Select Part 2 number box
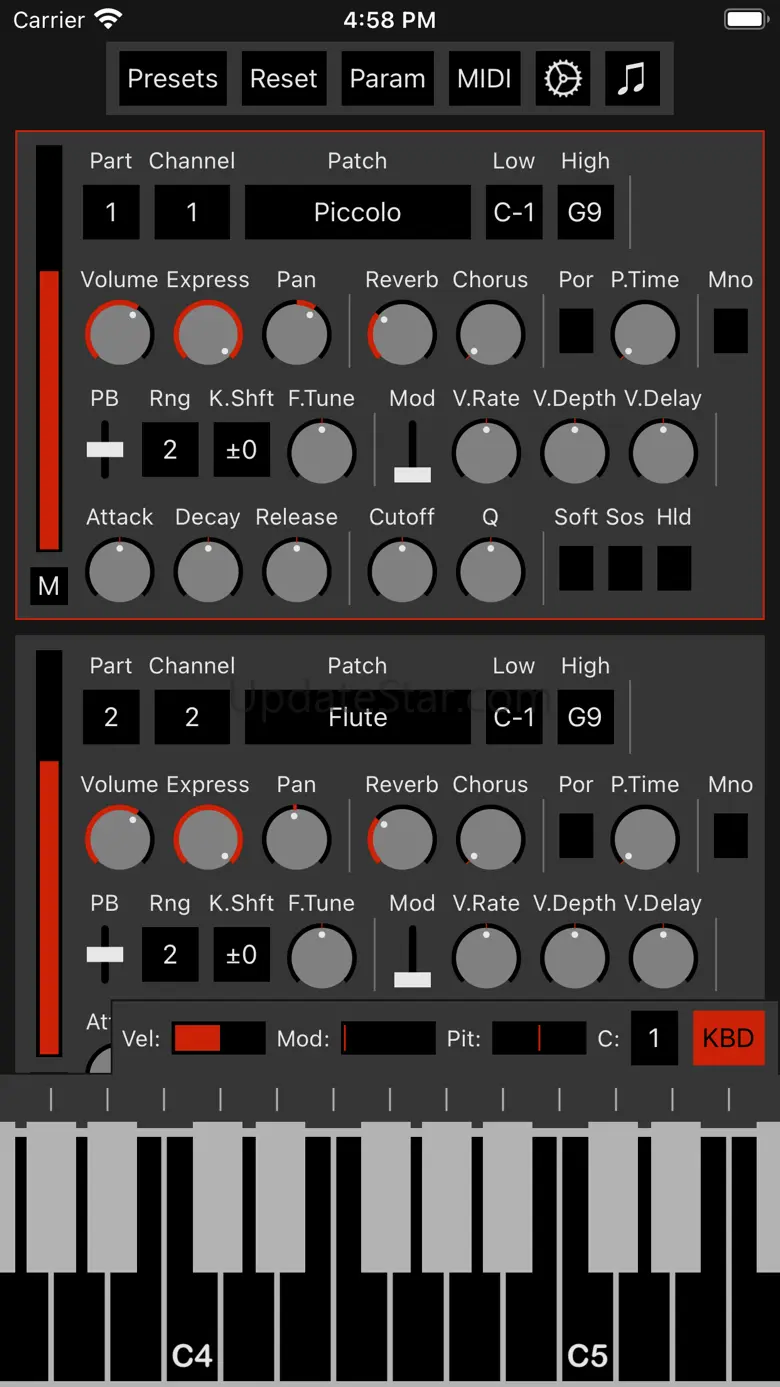Viewport: 780px width, 1387px height. click(x=111, y=717)
